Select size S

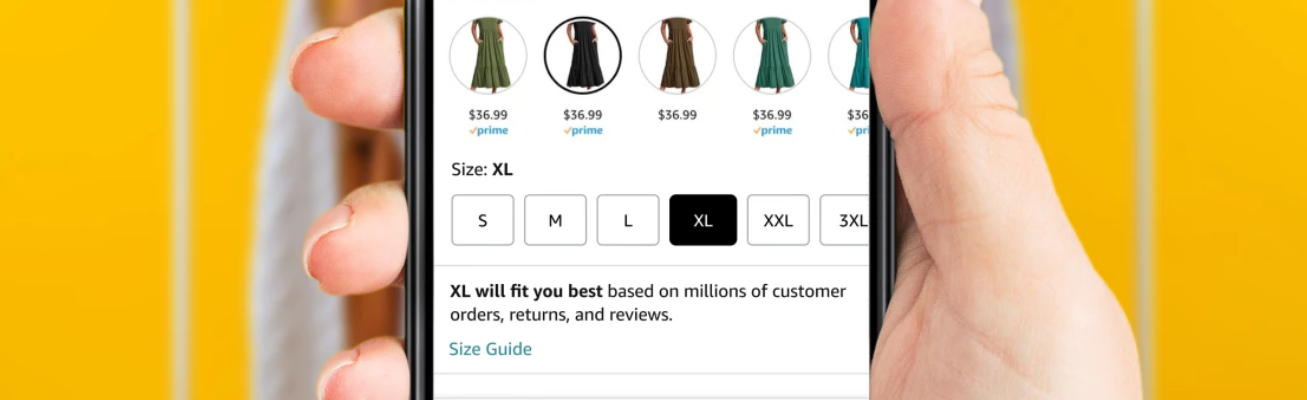click(x=482, y=220)
